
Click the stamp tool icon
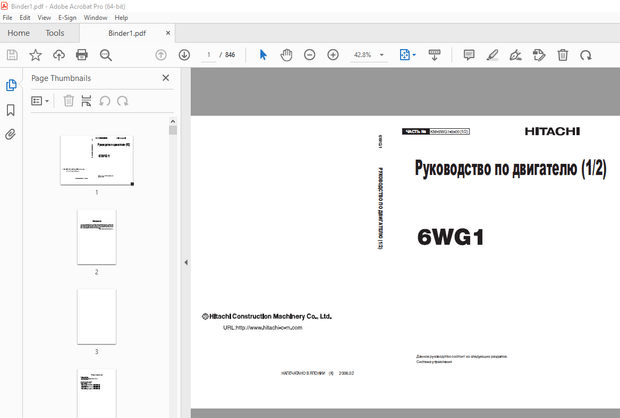(x=539, y=55)
